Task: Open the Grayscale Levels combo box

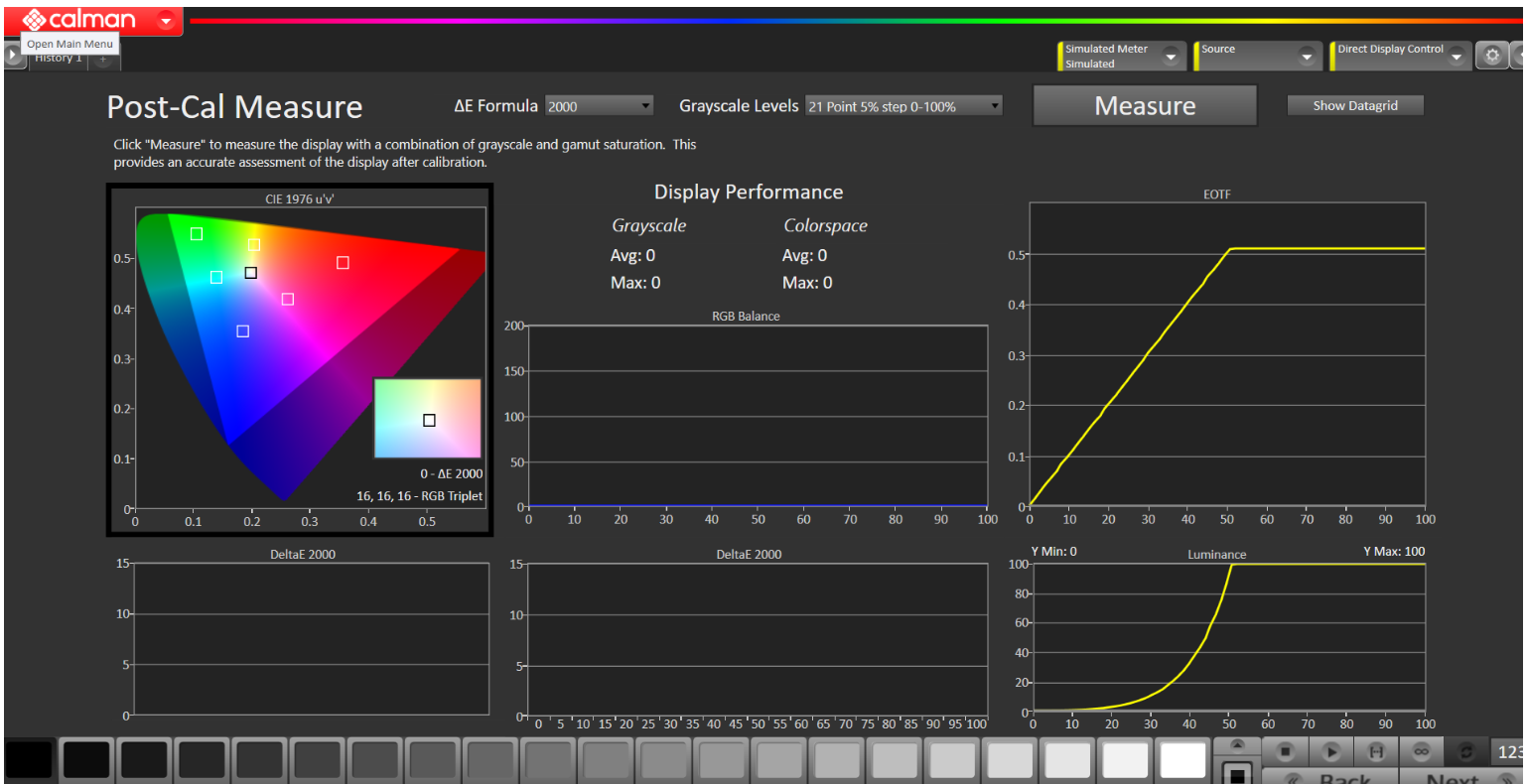Action: [x=903, y=105]
